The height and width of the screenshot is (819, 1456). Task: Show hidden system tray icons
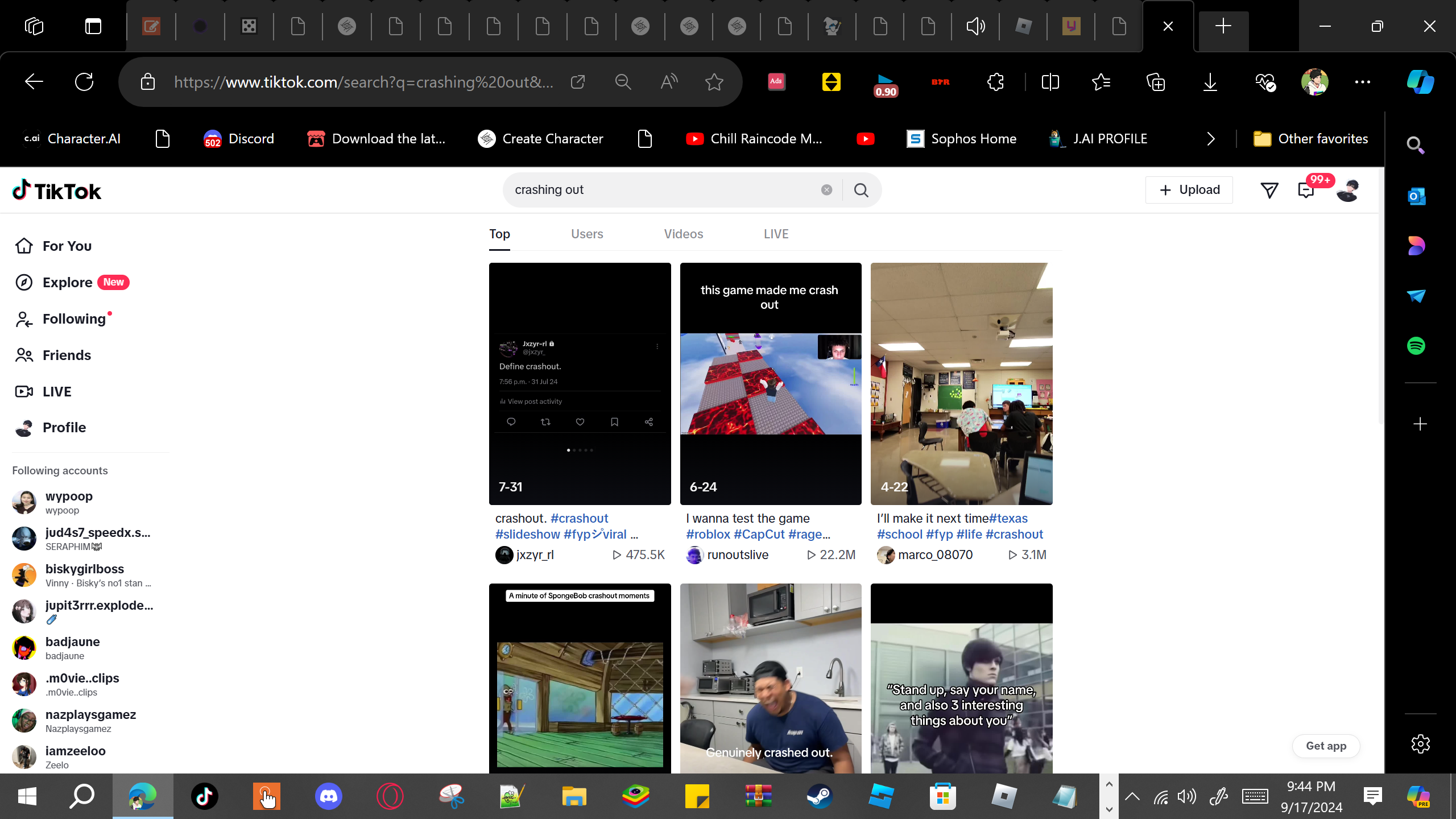(x=1132, y=796)
